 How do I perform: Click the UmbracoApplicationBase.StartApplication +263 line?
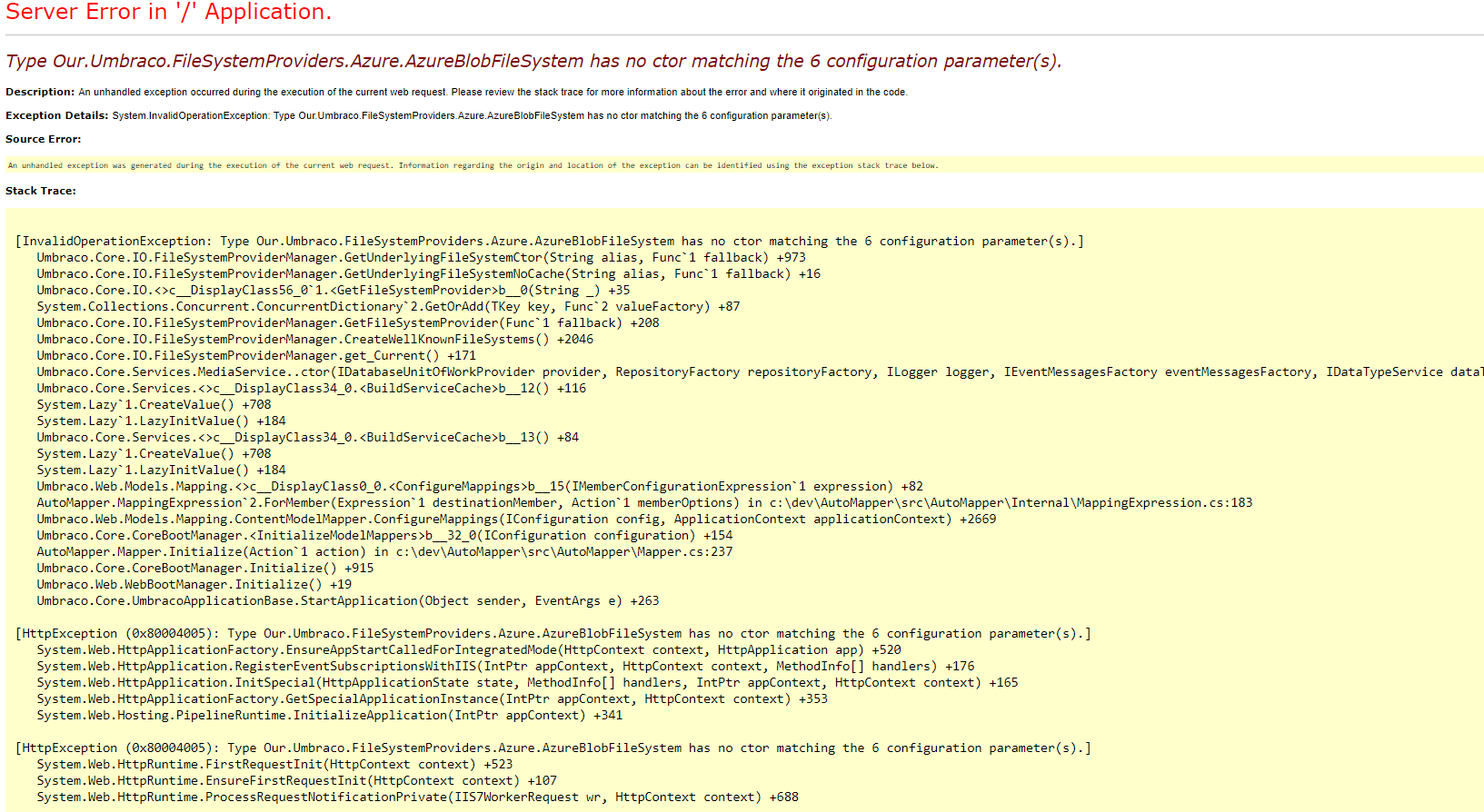348,600
